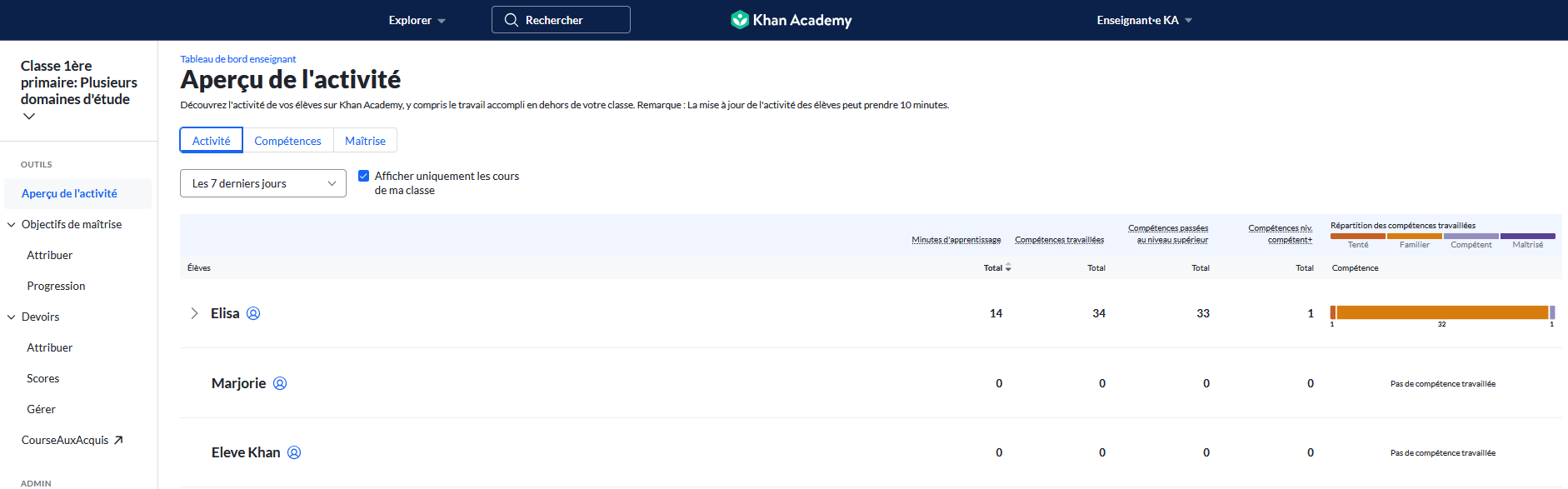Open Gérer under Devoirs
Image resolution: width=1568 pixels, height=489 pixels.
[41, 409]
